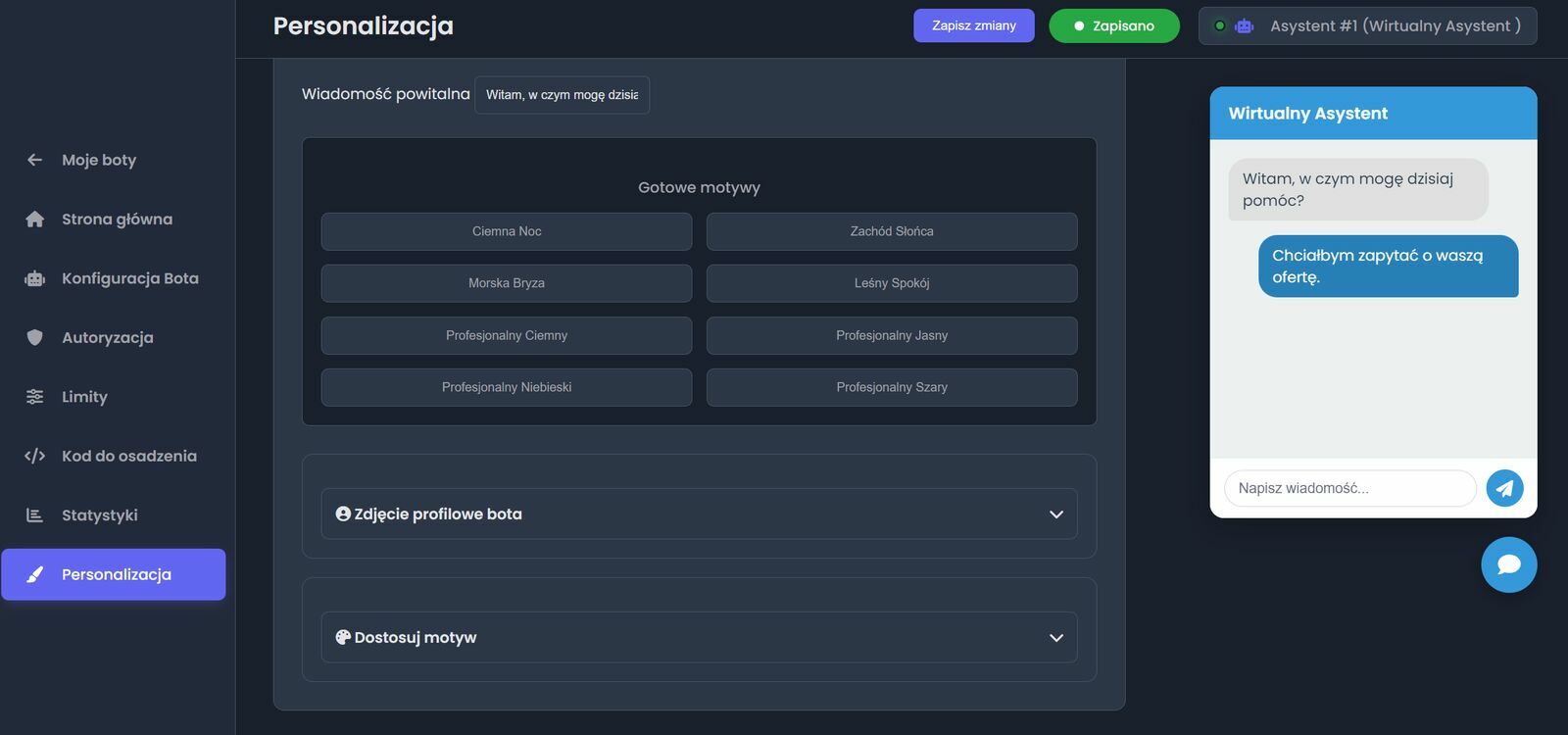This screenshot has height=735, width=1568.
Task: Open the Personalizacja sidebar tab
Action: (114, 574)
